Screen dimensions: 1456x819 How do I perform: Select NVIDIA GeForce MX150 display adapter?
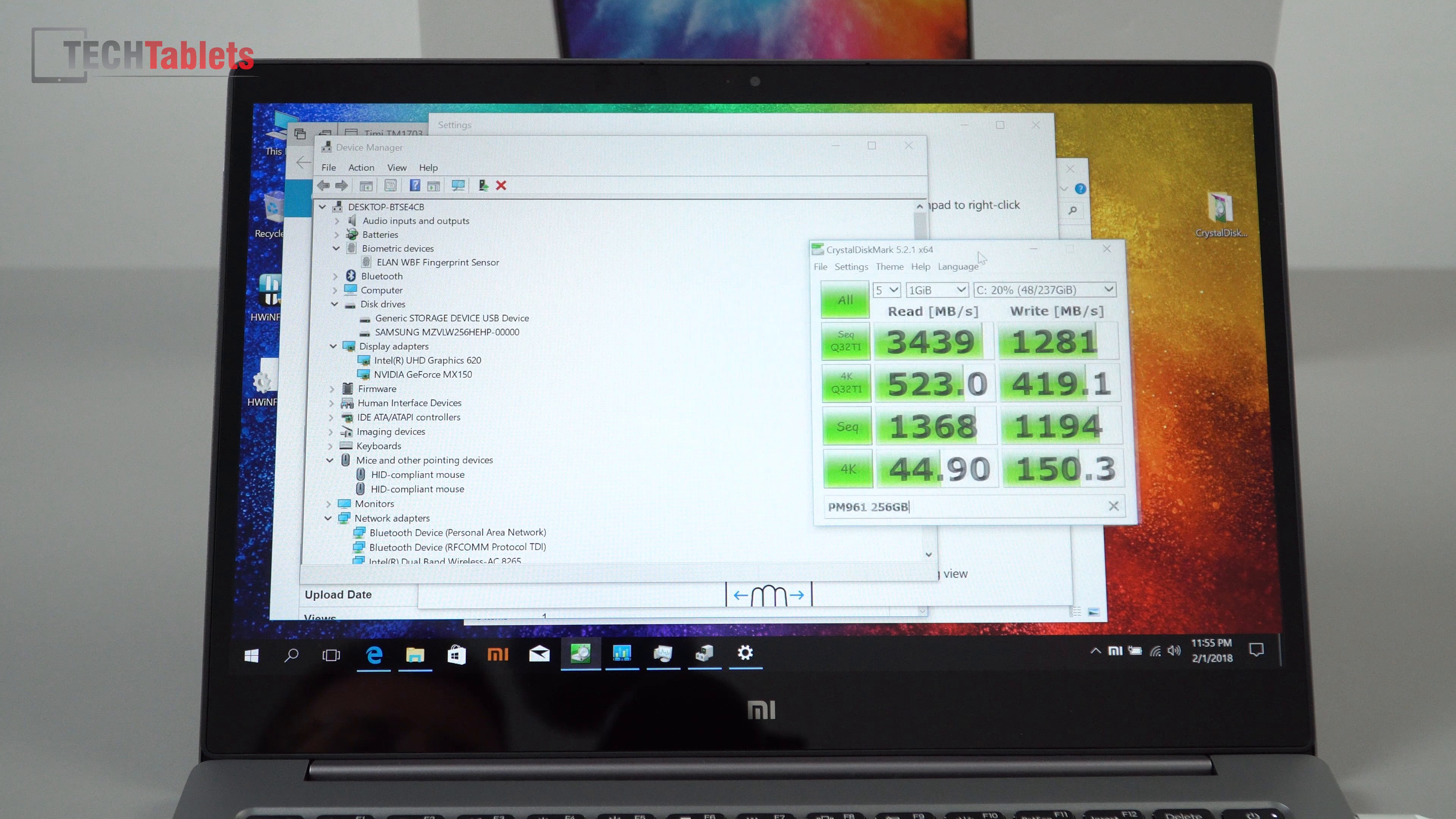tap(423, 374)
